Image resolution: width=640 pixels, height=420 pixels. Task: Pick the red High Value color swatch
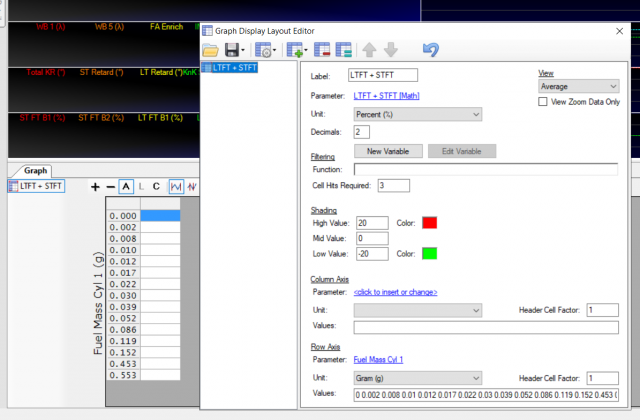coord(429,222)
